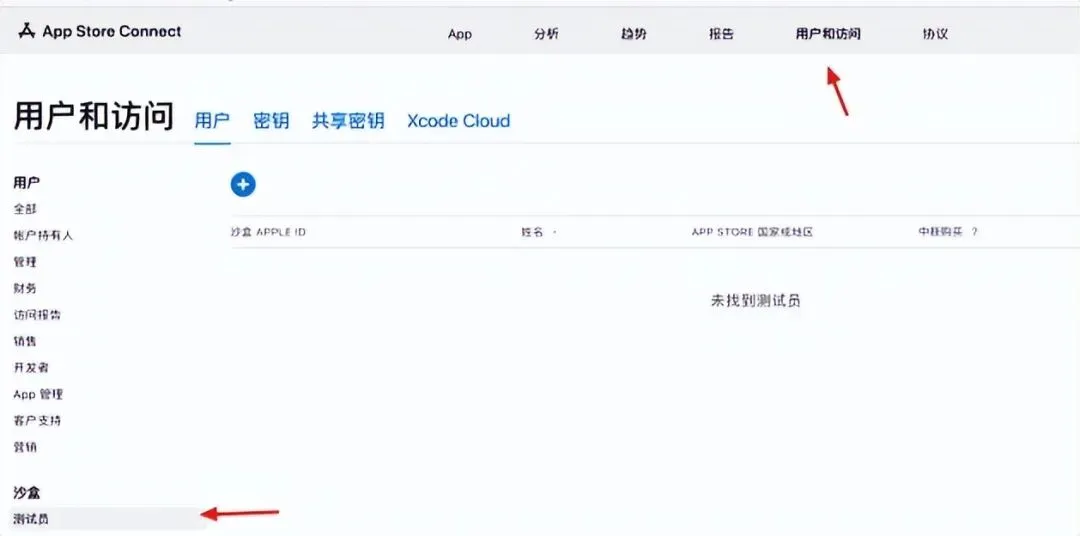Click the 中程购买 column header

coord(940,232)
